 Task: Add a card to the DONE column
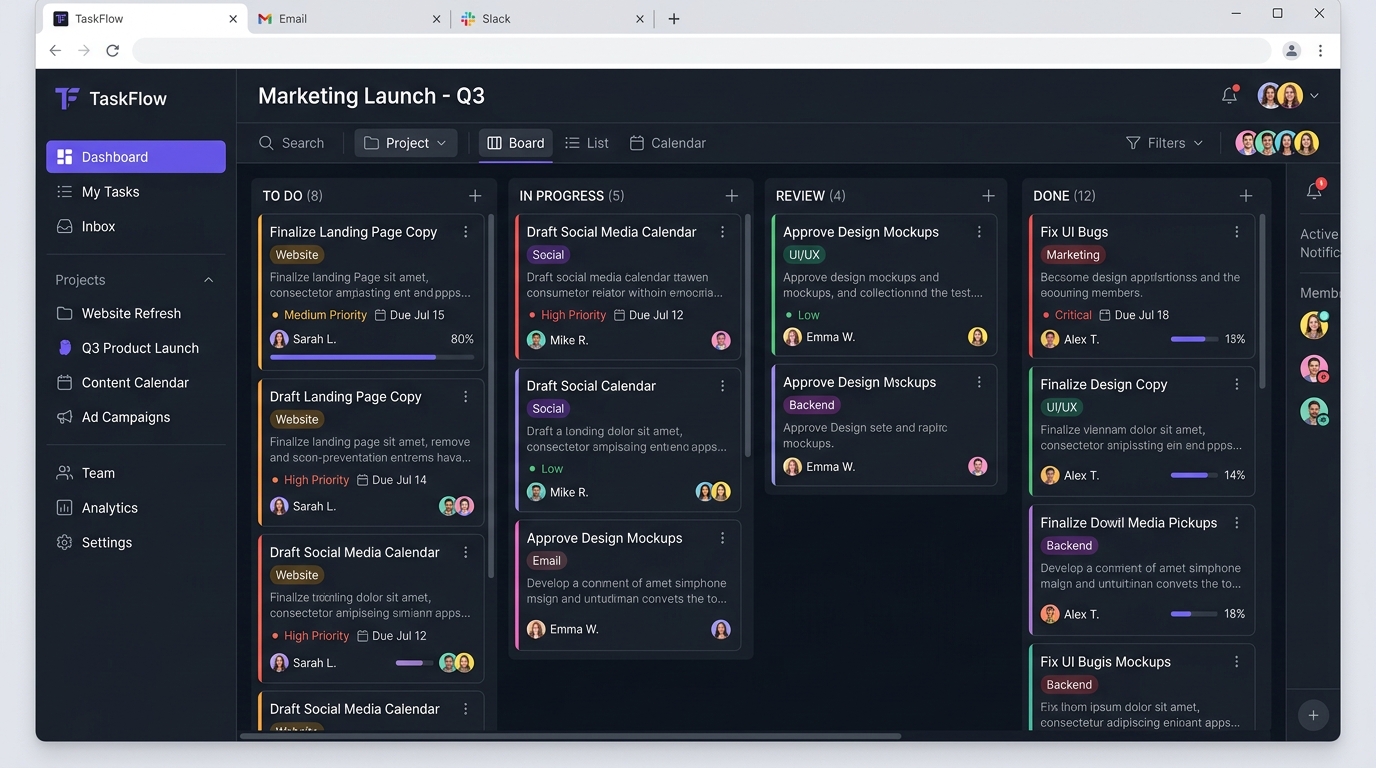pos(1246,196)
